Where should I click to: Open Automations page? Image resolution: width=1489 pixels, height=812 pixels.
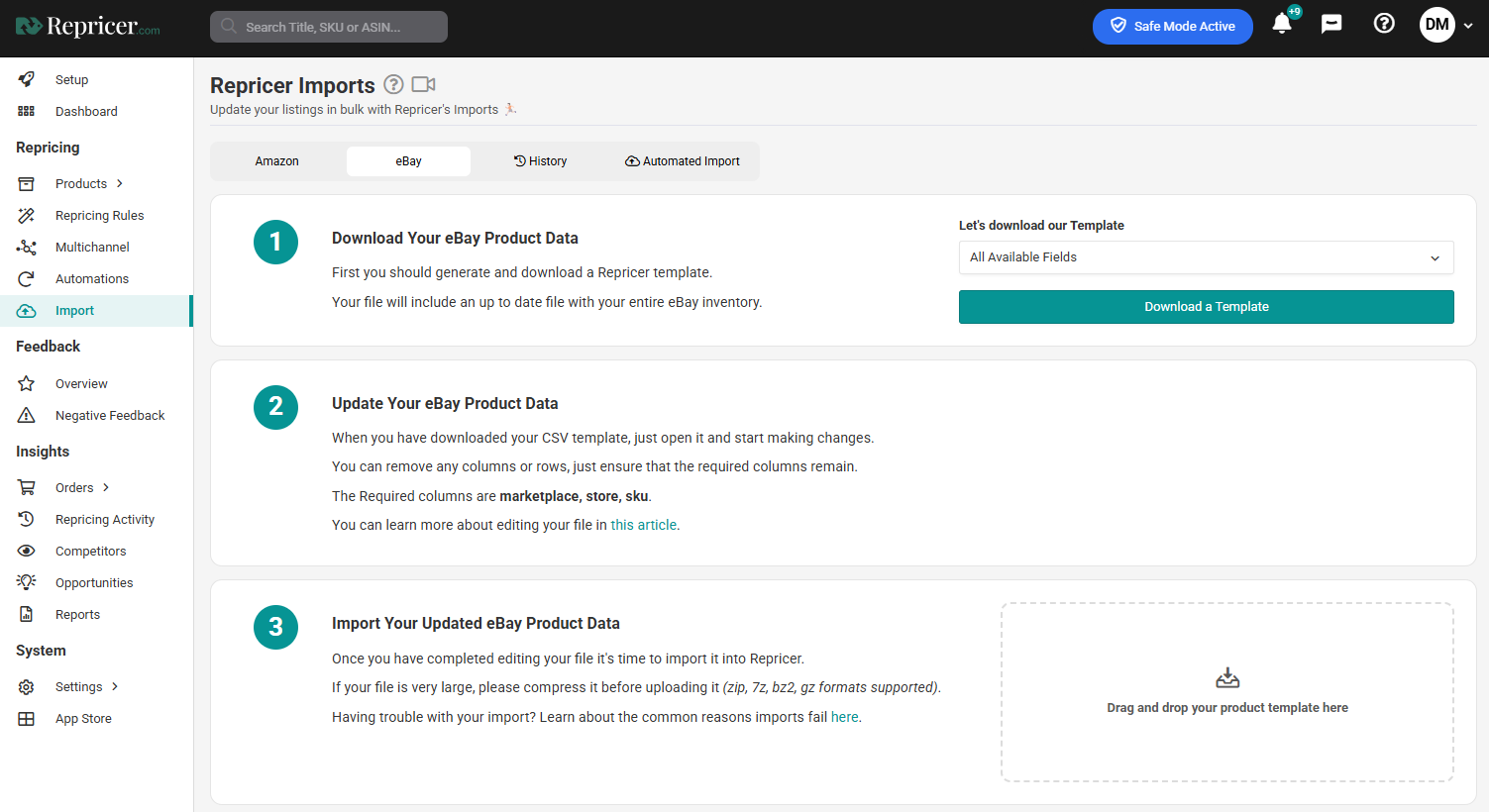pyautogui.click(x=92, y=278)
